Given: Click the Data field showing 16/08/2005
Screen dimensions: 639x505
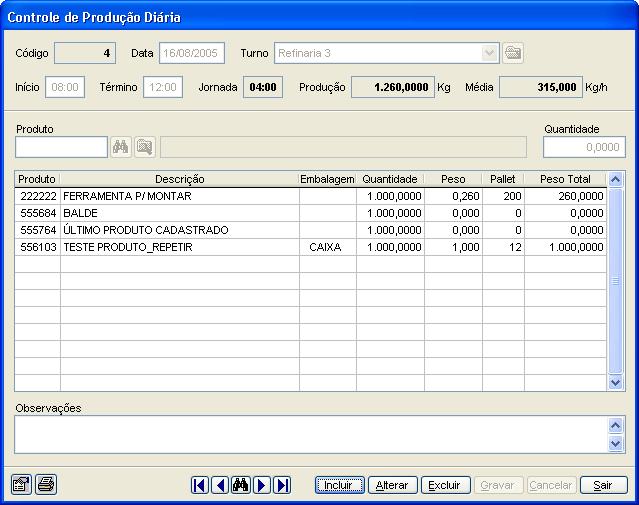Looking at the screenshot, I should (192, 53).
